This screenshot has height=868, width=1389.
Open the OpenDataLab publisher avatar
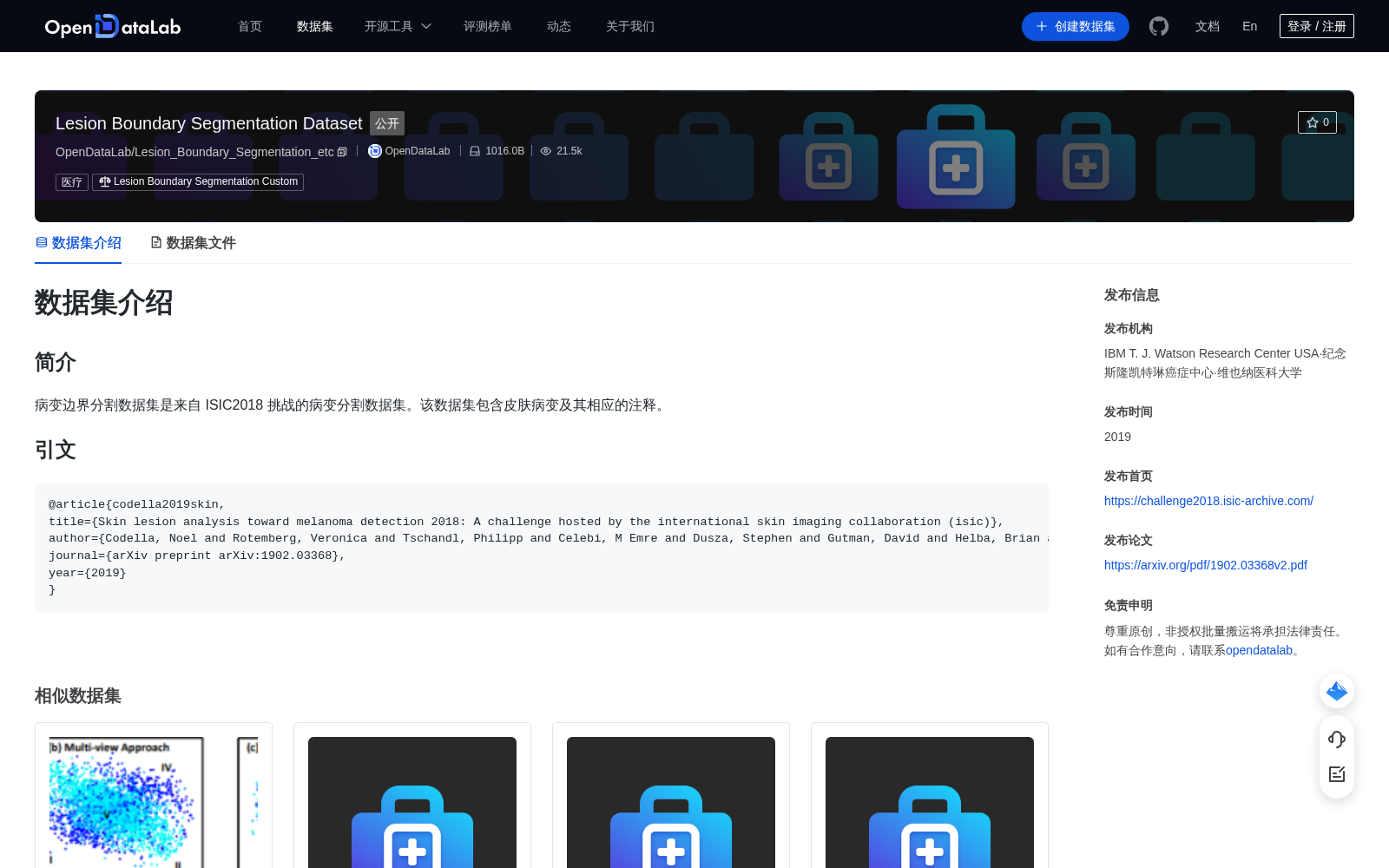click(x=375, y=151)
